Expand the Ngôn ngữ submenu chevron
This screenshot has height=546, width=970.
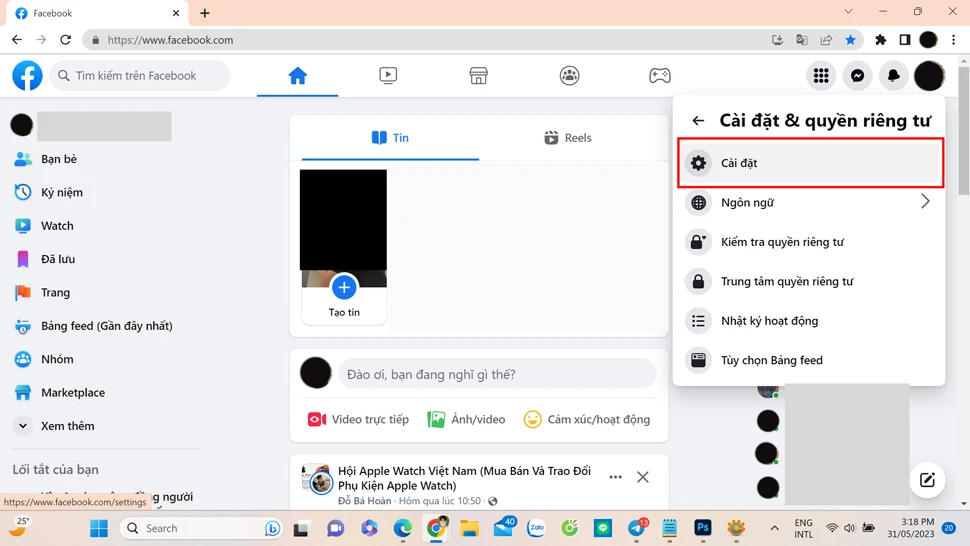925,201
